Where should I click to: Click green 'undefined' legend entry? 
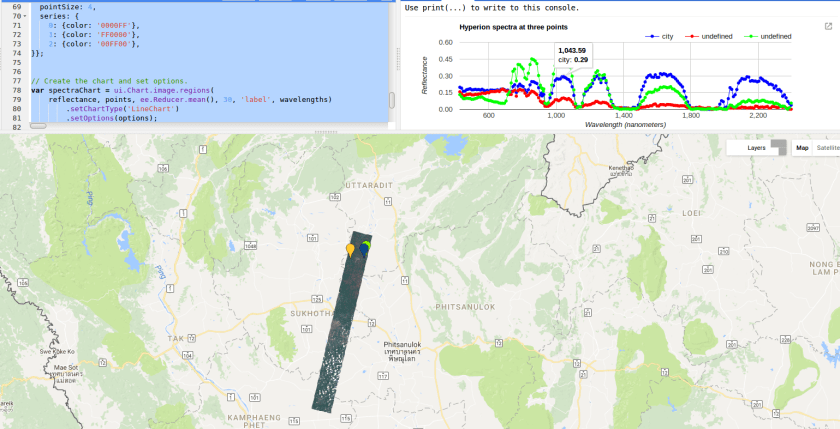[775, 36]
